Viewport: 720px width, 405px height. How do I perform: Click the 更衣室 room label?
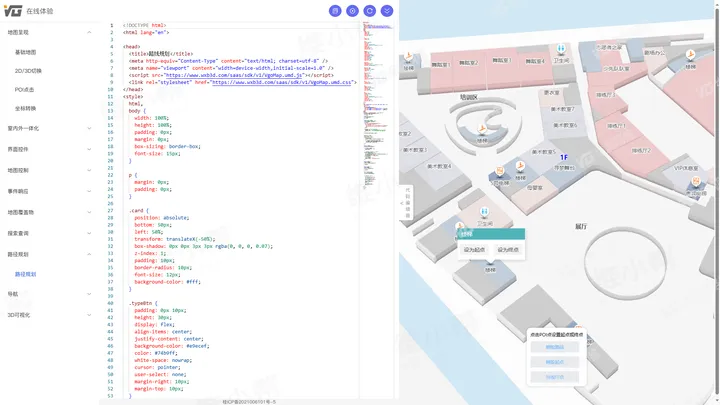[551, 93]
